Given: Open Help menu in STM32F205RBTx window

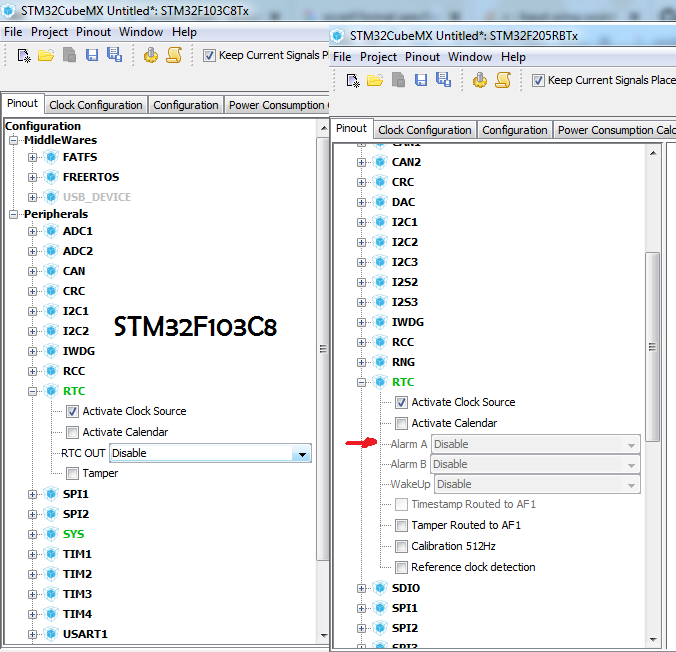Looking at the screenshot, I should [x=513, y=57].
